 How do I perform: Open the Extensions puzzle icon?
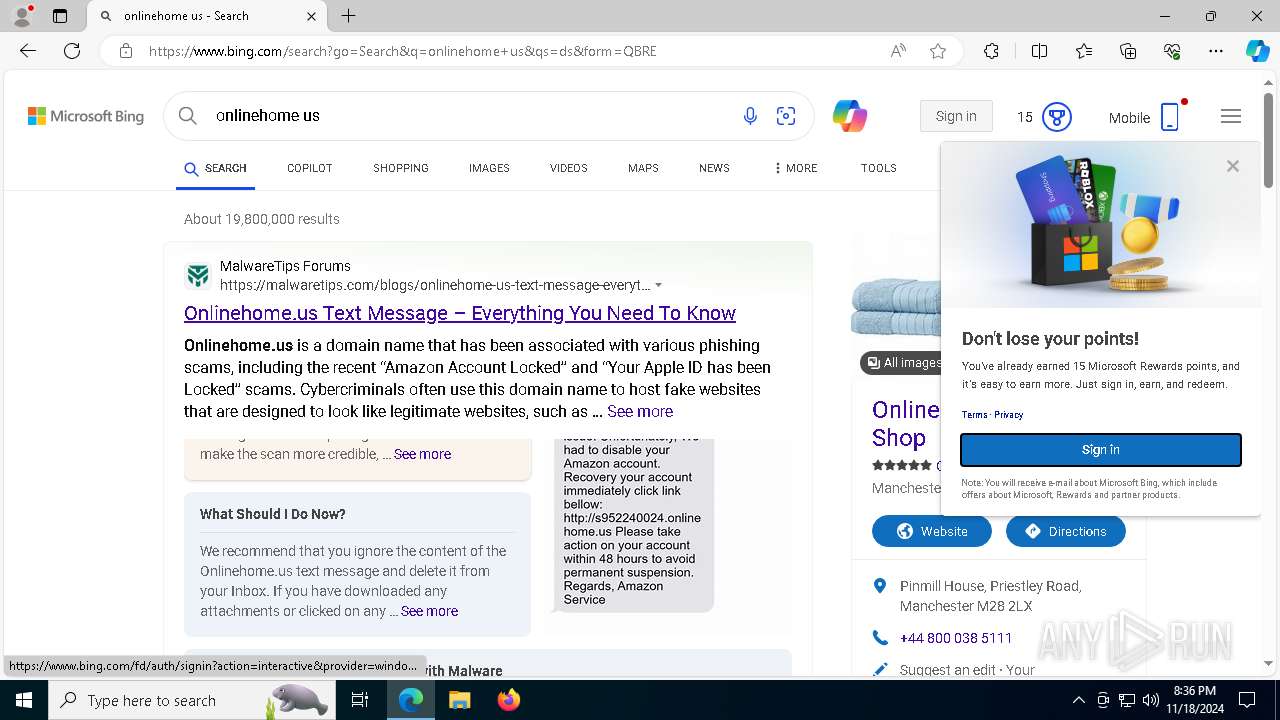point(991,51)
